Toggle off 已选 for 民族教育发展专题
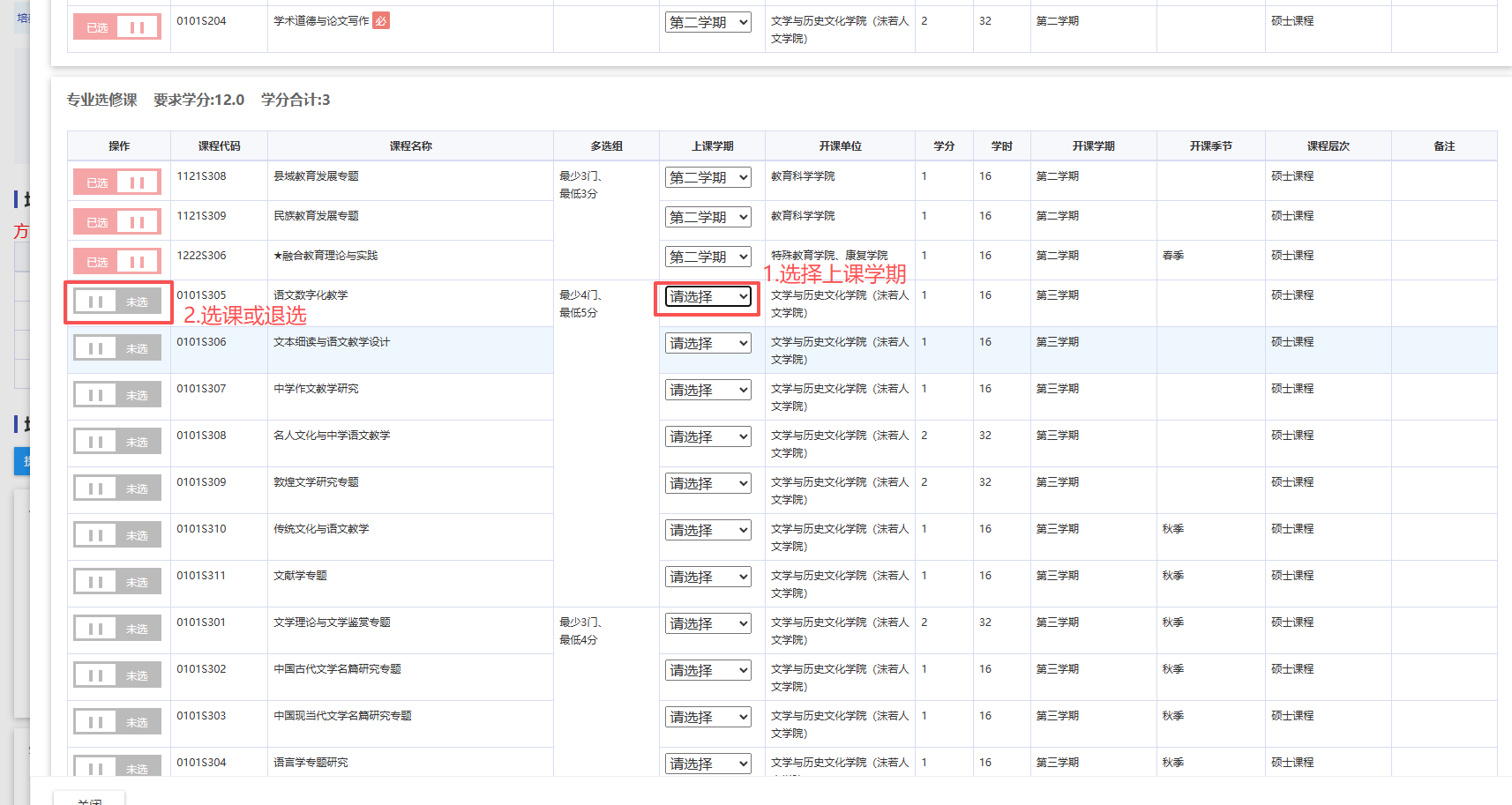Image resolution: width=1512 pixels, height=805 pixels. pyautogui.click(x=117, y=222)
